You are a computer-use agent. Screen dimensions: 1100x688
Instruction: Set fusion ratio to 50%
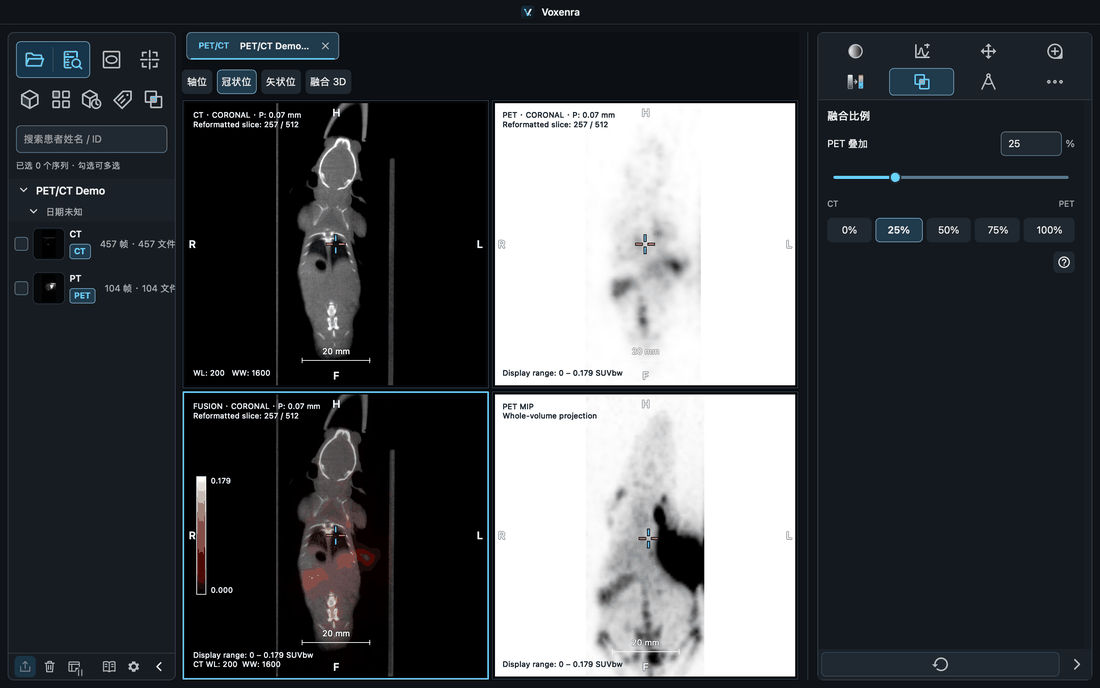948,230
